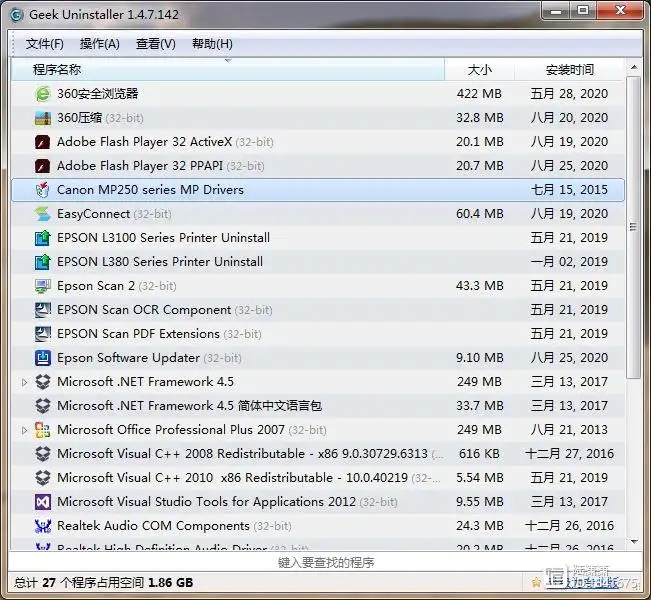Click the 616 KB size value
651x600 pixels.
click(479, 454)
